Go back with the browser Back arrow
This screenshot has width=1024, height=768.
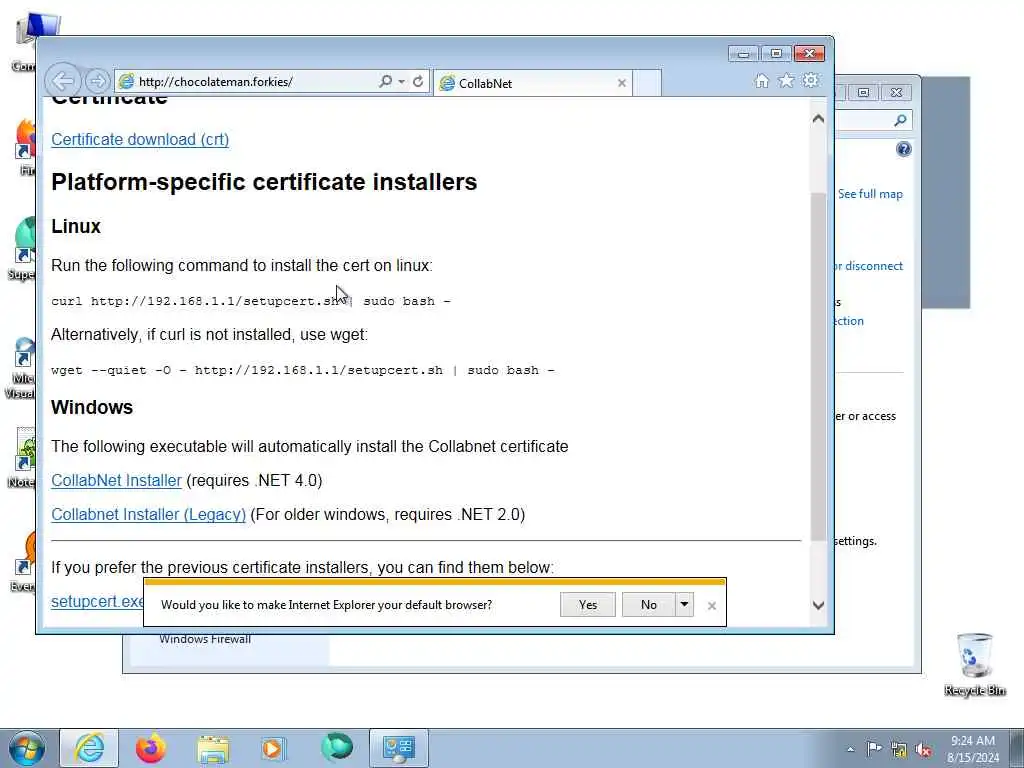coord(63,82)
